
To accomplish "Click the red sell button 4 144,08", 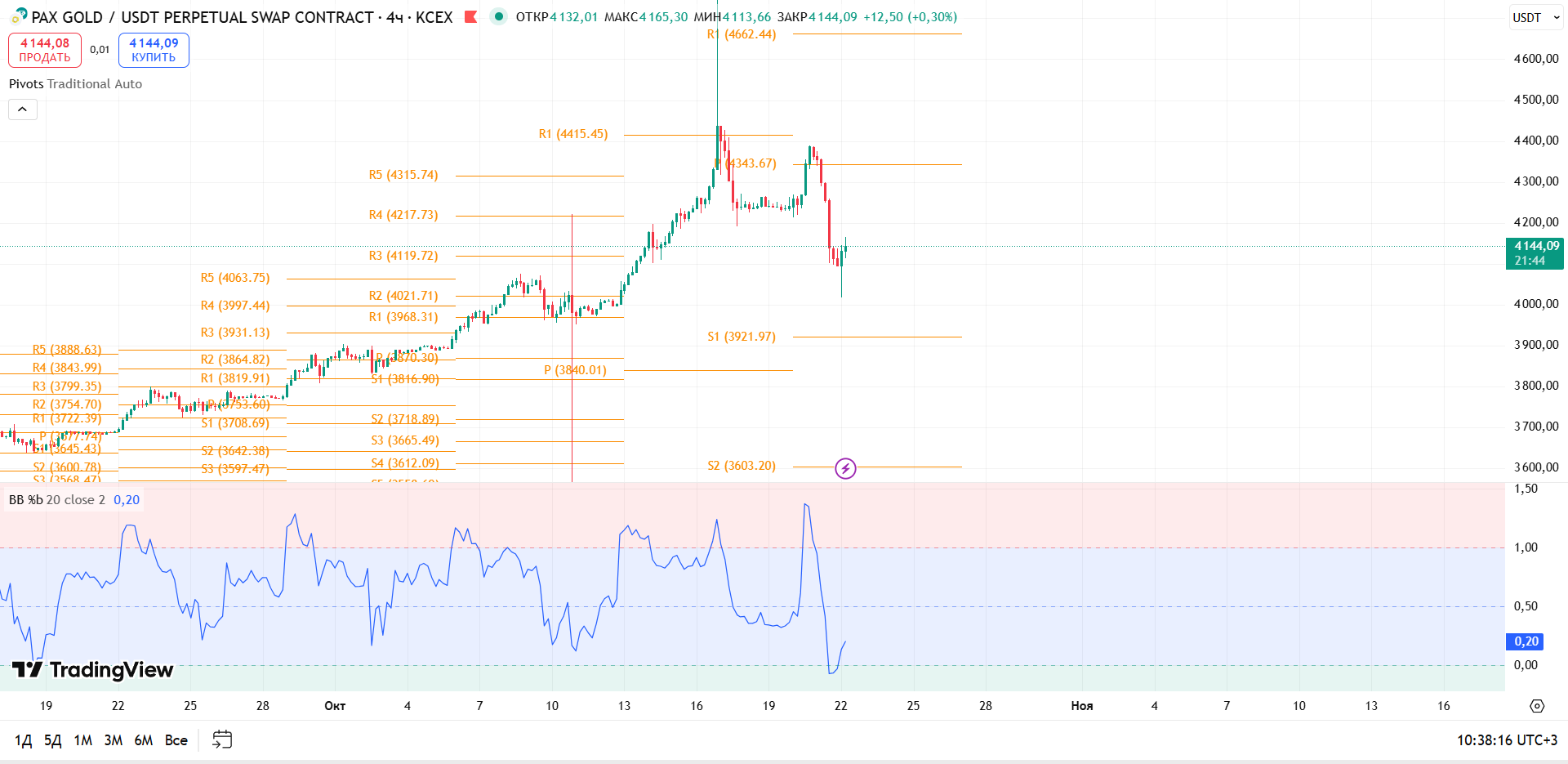I will [45, 50].
